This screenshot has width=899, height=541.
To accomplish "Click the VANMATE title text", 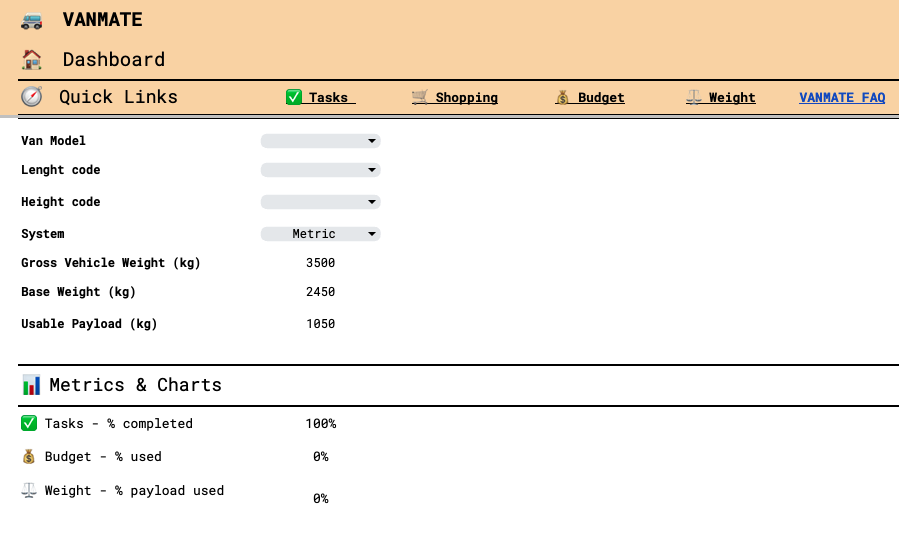I will click(103, 20).
